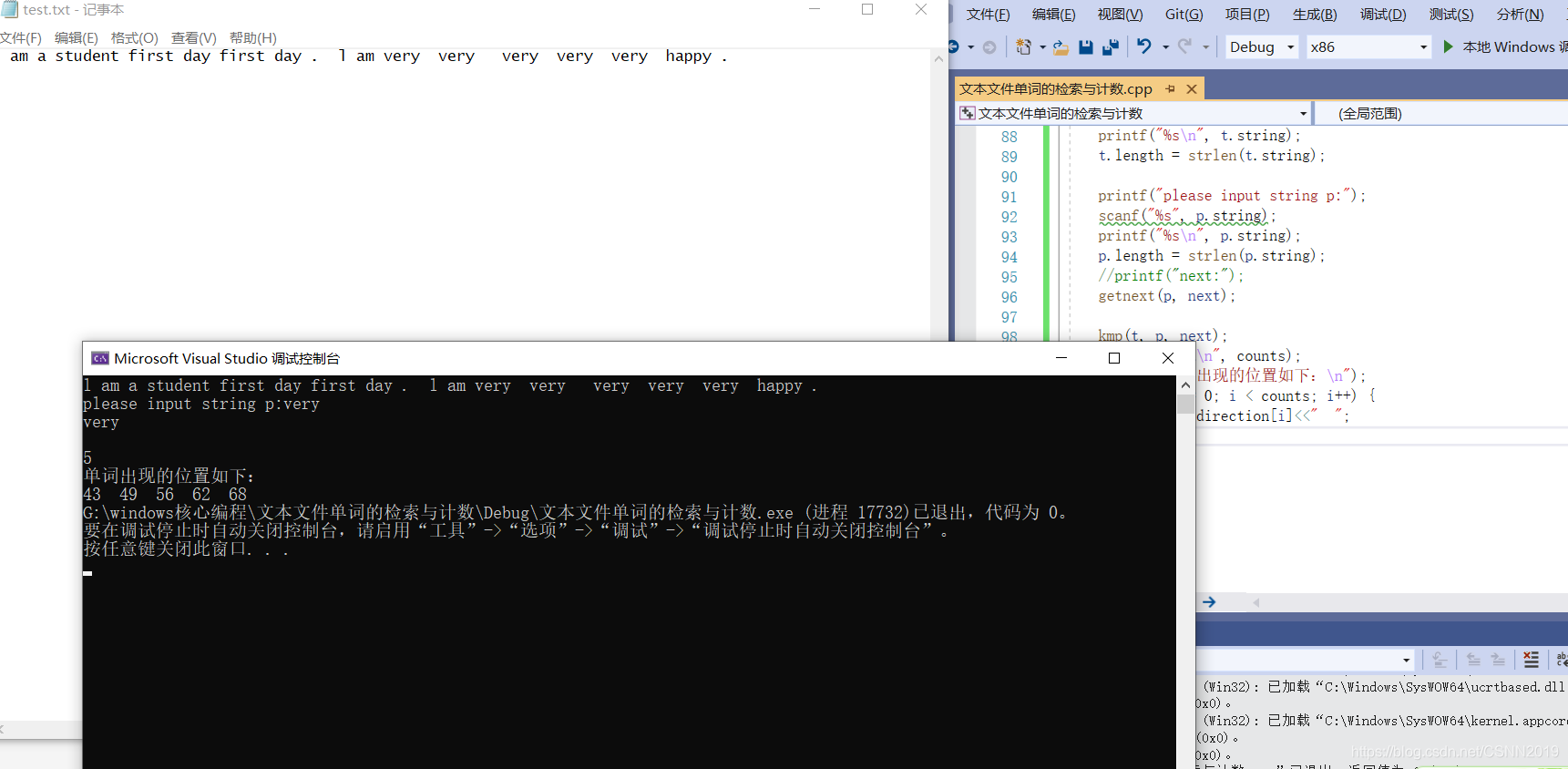This screenshot has width=1568, height=769.
Task: Click the debug console title bar icon
Action: point(100,358)
